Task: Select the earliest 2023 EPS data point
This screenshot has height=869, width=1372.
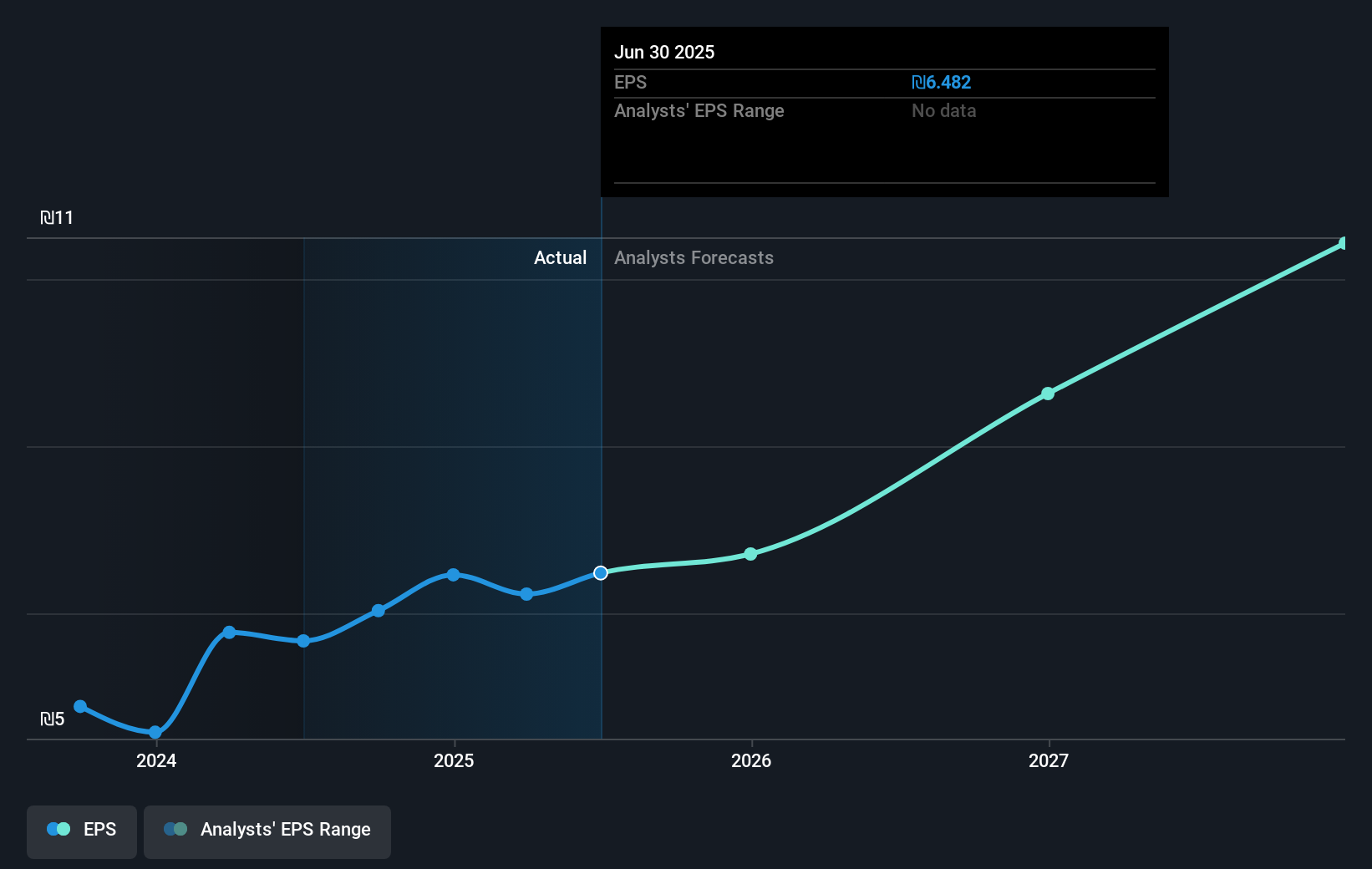Action: [x=79, y=706]
